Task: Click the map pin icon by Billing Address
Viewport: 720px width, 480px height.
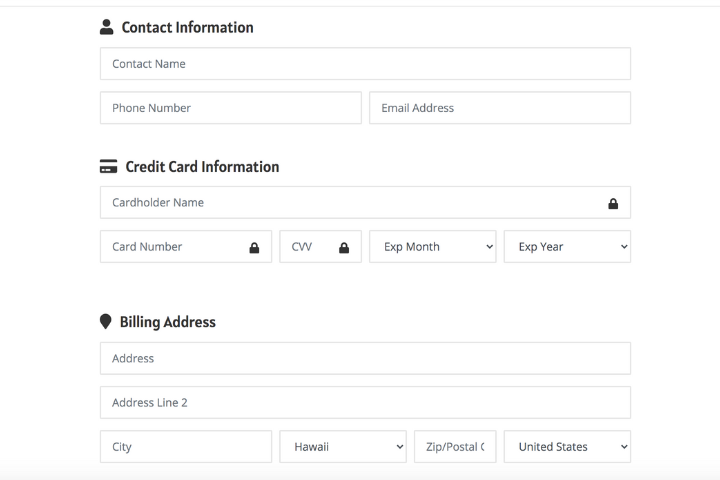Action: pyautogui.click(x=106, y=322)
